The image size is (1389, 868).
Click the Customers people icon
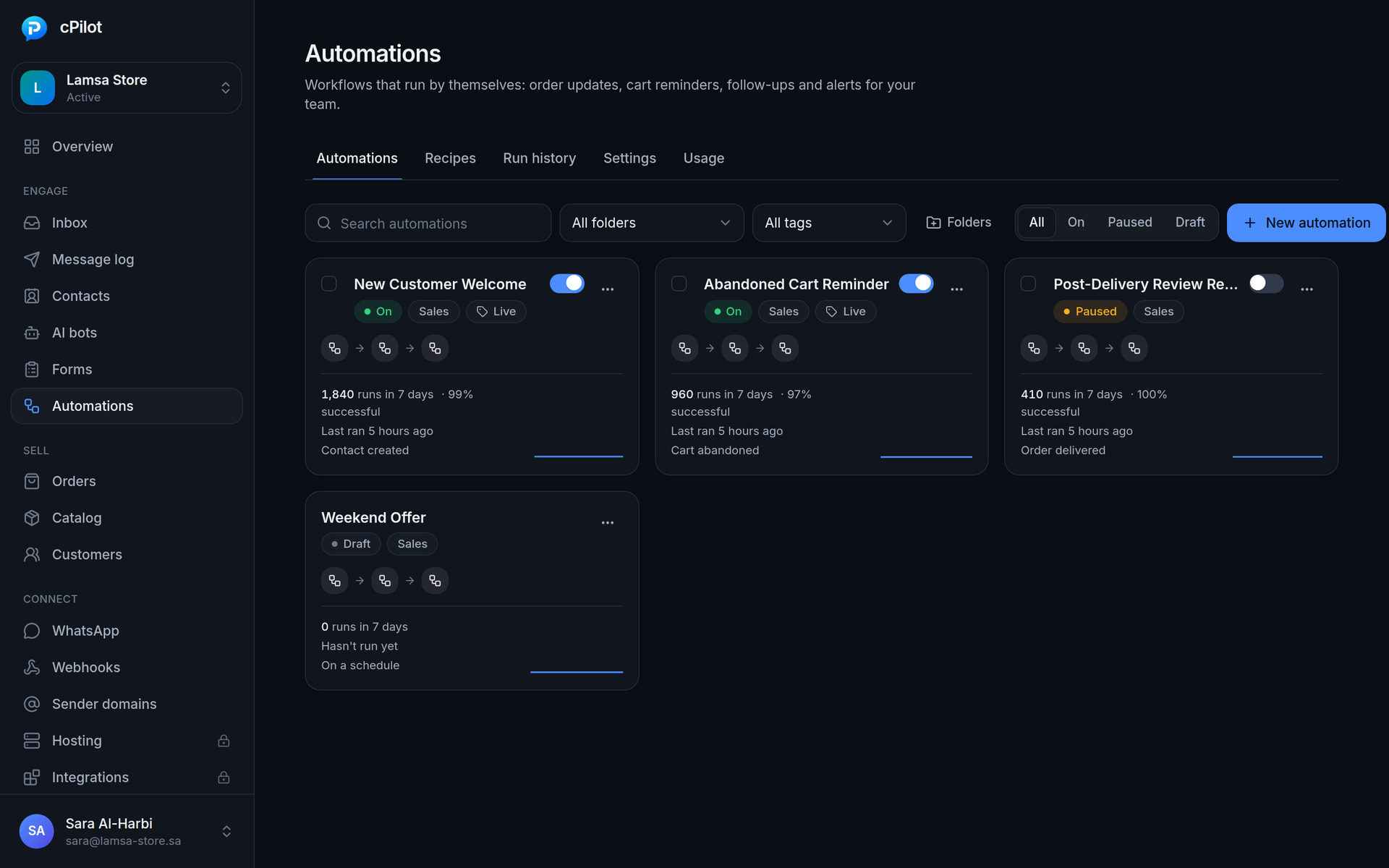coord(32,555)
